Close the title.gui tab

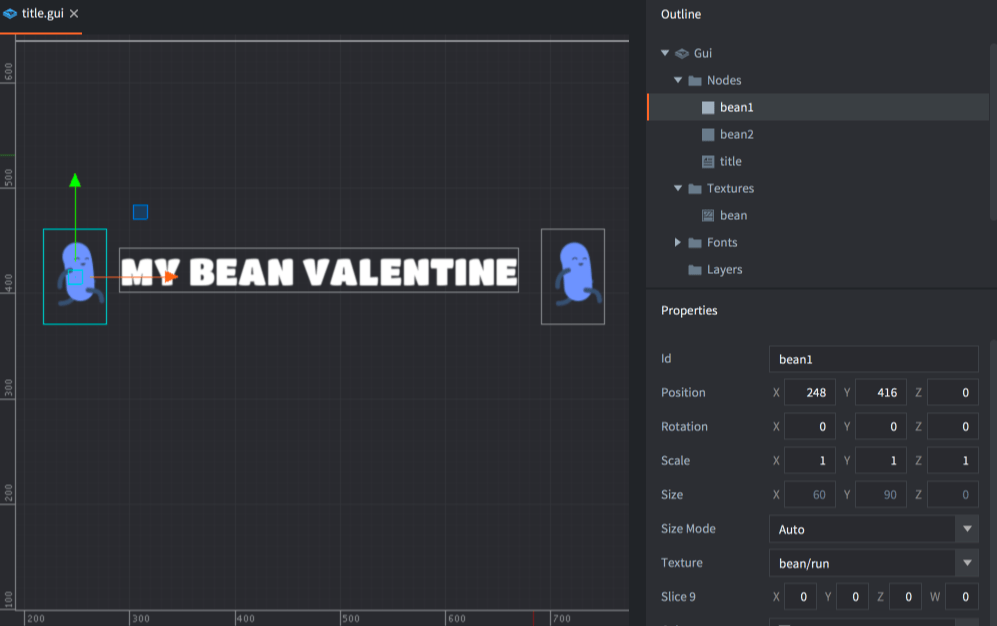click(x=75, y=14)
